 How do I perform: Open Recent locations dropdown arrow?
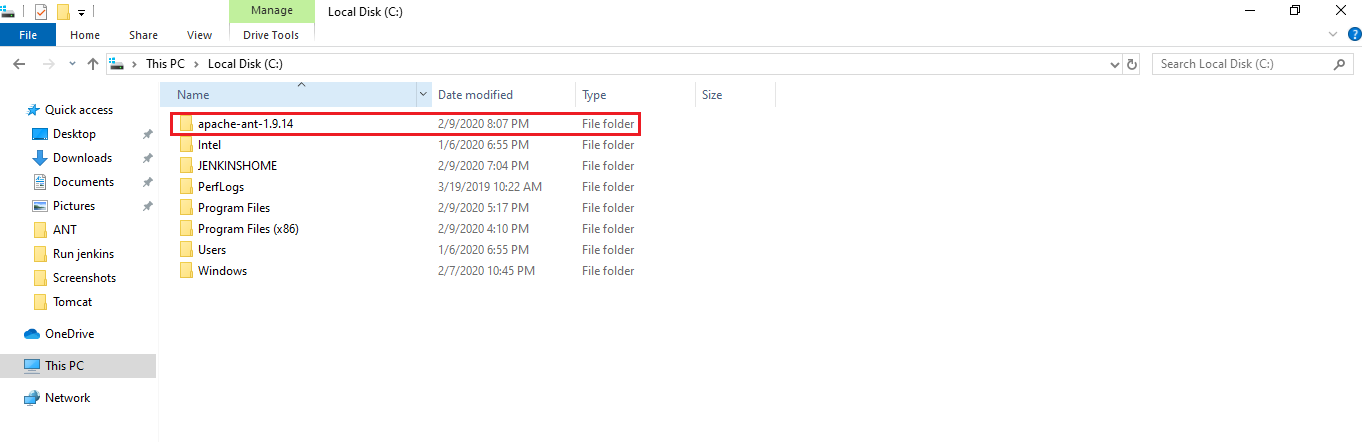pyautogui.click(x=72, y=64)
